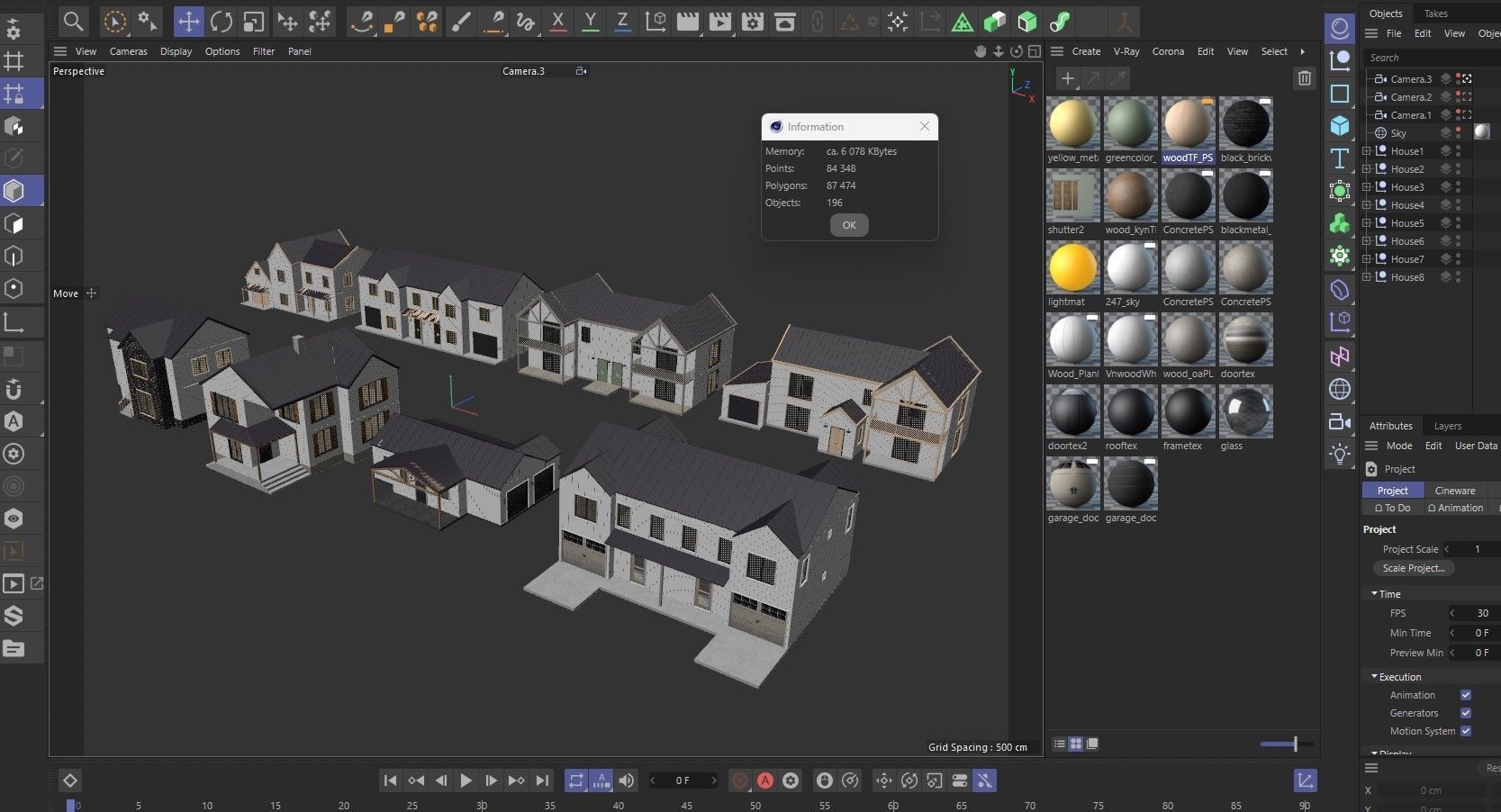Toggle the Y axis lock
The image size is (1501, 812).
[x=591, y=21]
